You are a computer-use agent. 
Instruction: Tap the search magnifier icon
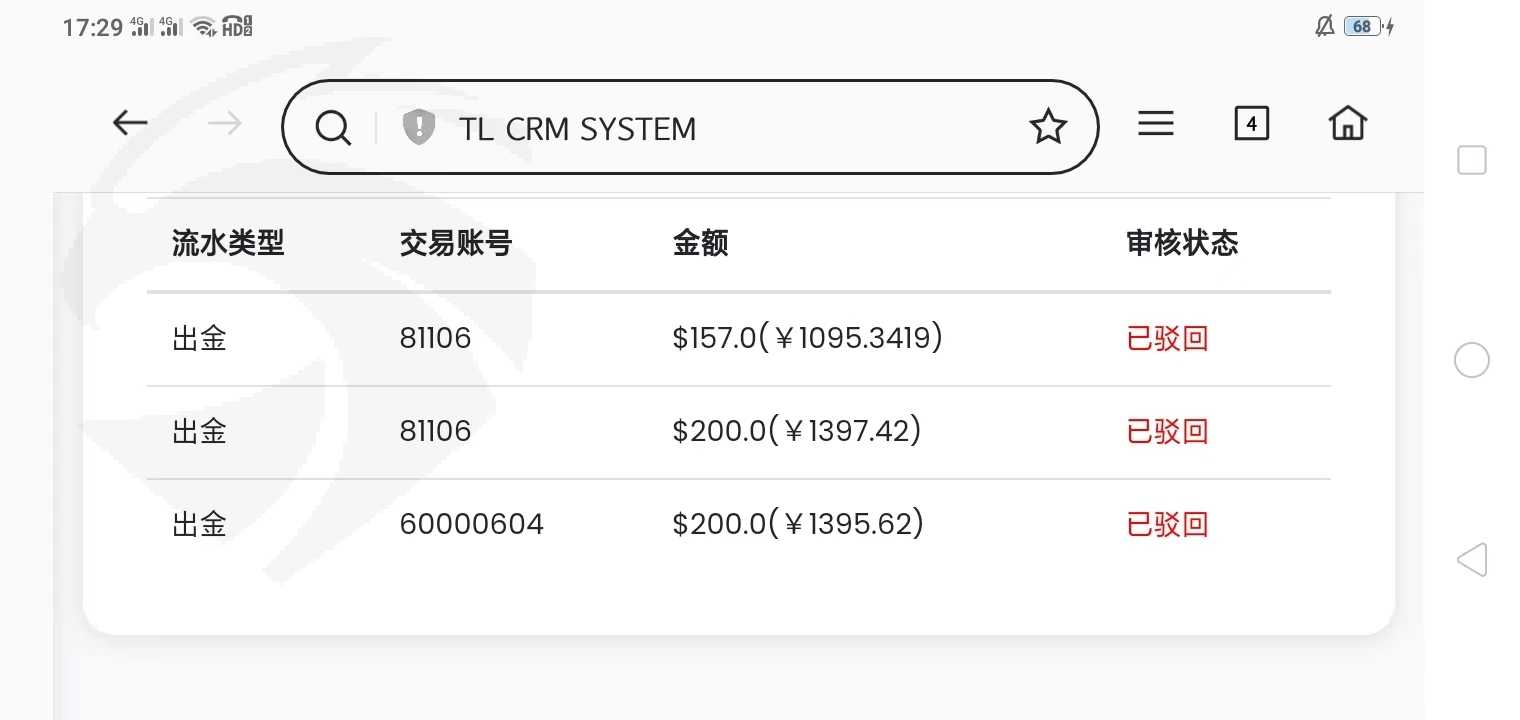coord(333,128)
